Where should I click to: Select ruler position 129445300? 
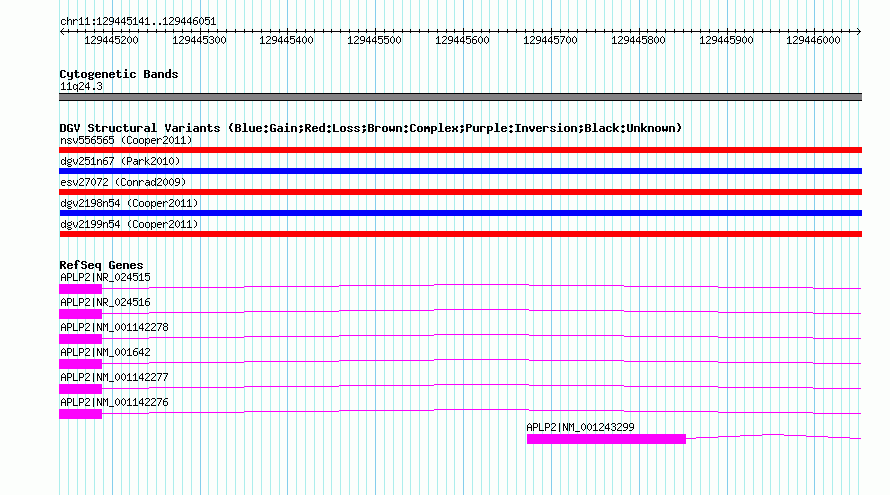point(199,40)
